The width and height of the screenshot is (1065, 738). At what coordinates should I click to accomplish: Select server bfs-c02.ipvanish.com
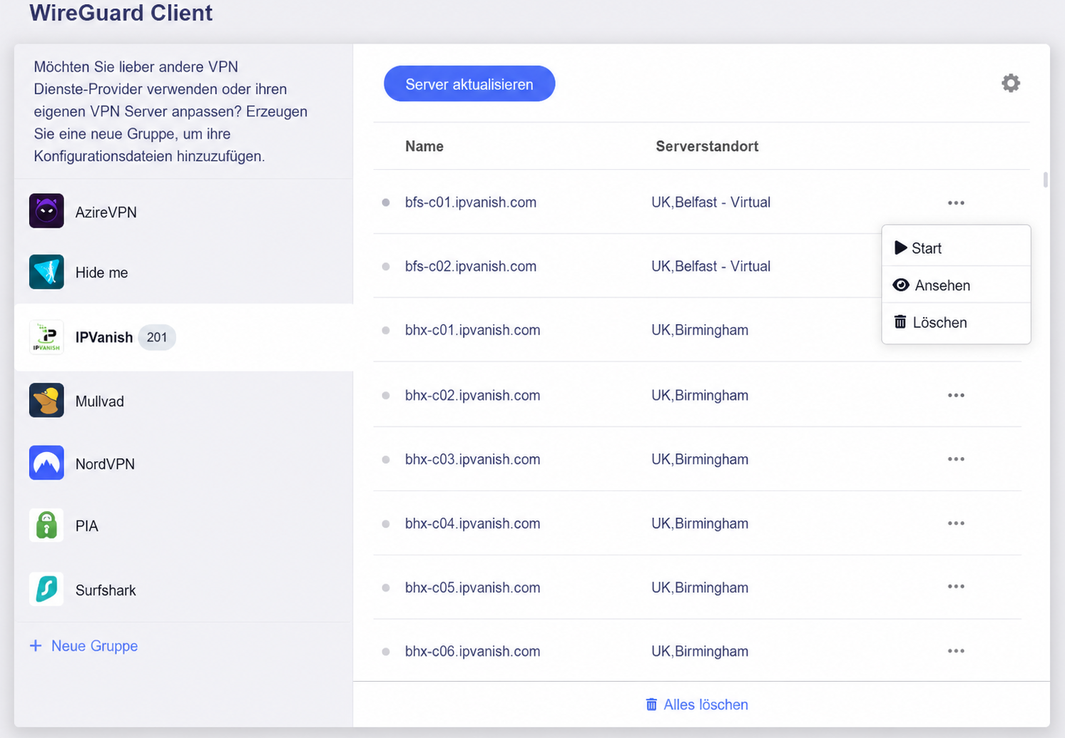tap(471, 266)
